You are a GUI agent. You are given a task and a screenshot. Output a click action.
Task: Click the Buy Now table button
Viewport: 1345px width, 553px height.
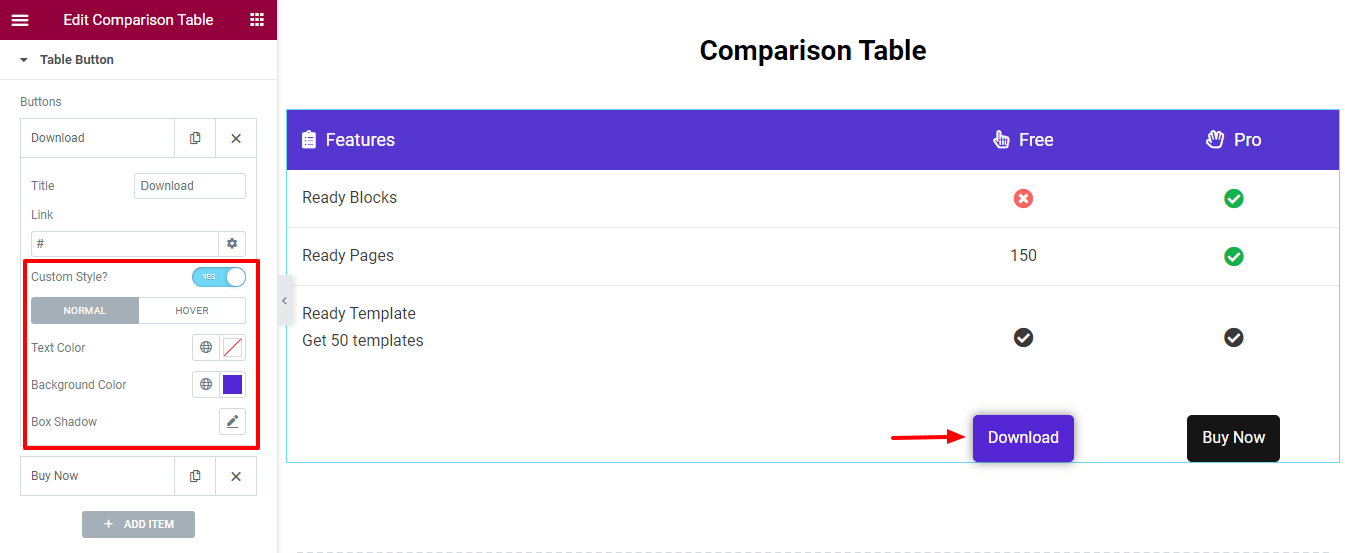(1232, 438)
